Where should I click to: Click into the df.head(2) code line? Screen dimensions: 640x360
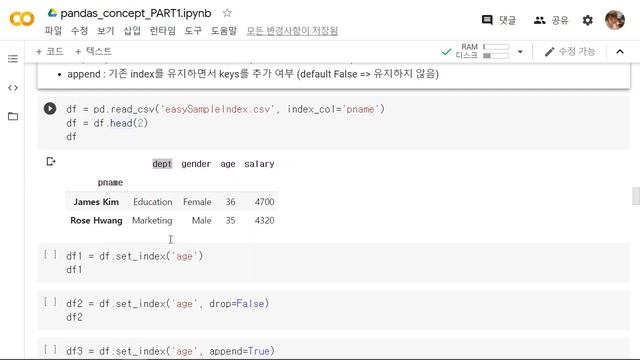107,123
